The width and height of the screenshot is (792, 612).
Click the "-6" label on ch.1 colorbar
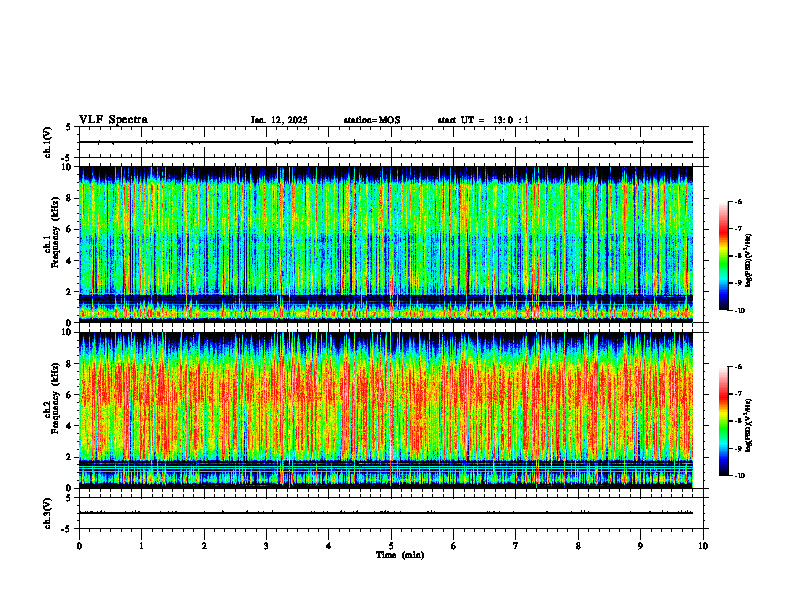[x=738, y=201]
